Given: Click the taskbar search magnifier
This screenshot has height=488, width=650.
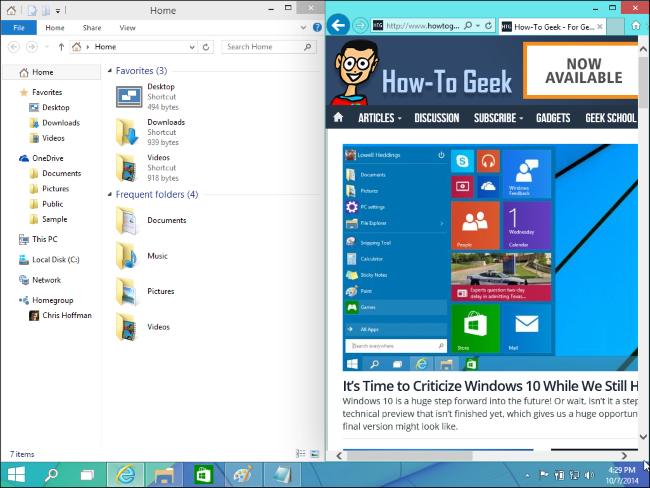Looking at the screenshot, I should 51,473.
